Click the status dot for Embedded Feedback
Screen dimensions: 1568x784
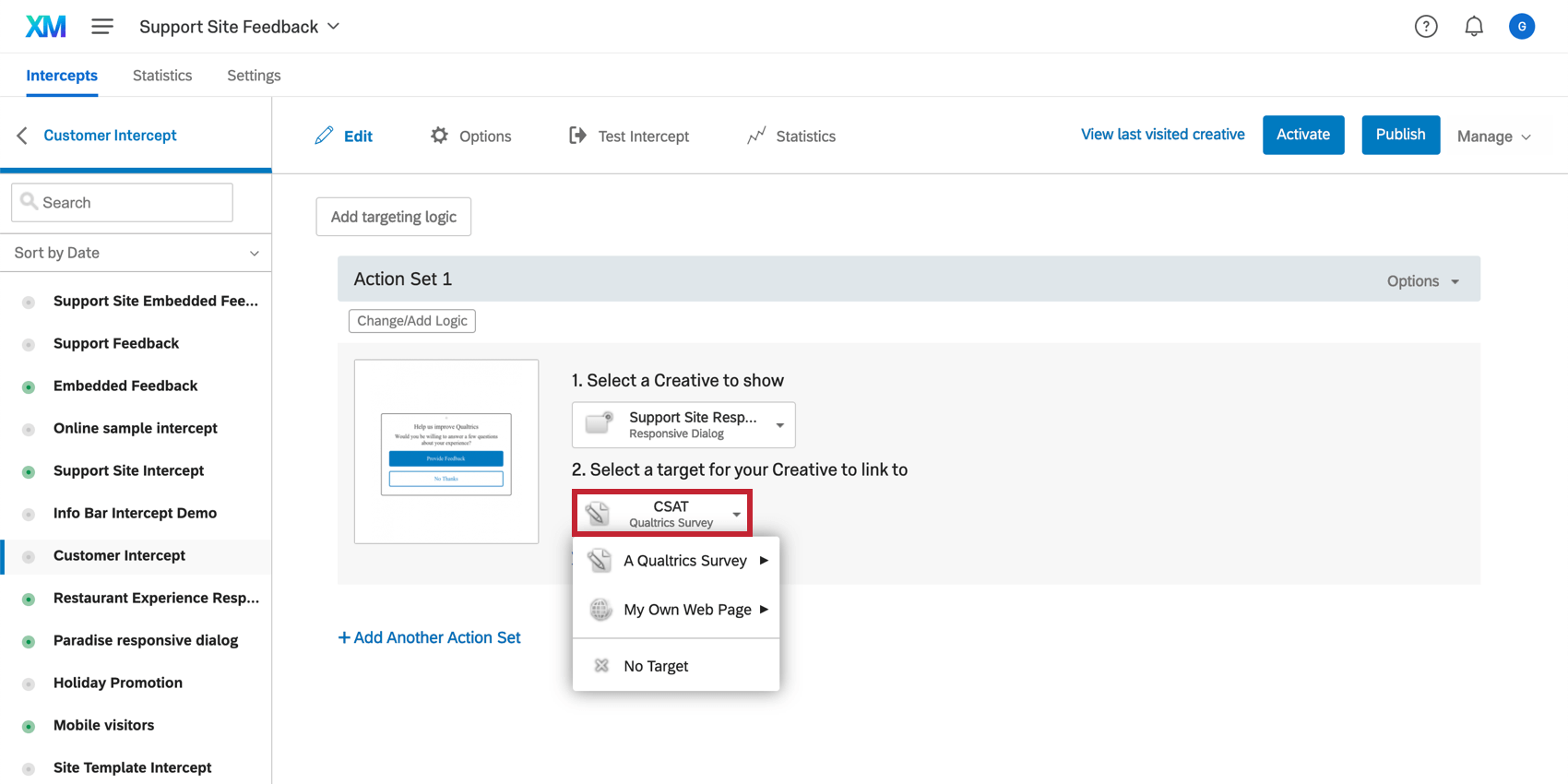29,386
